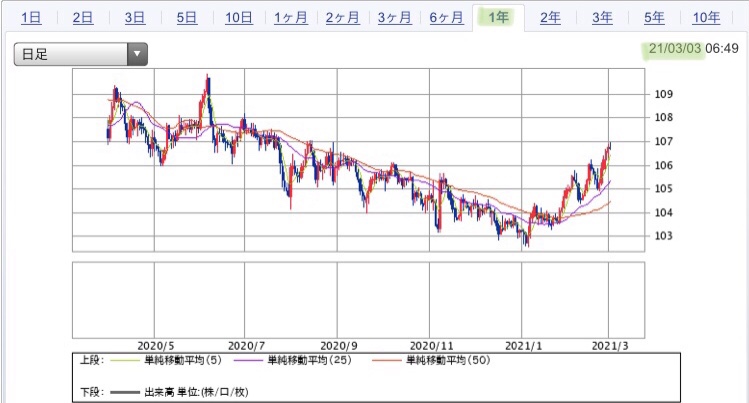
Task: Show the 6ヶ月 chart period
Action: click(446, 18)
